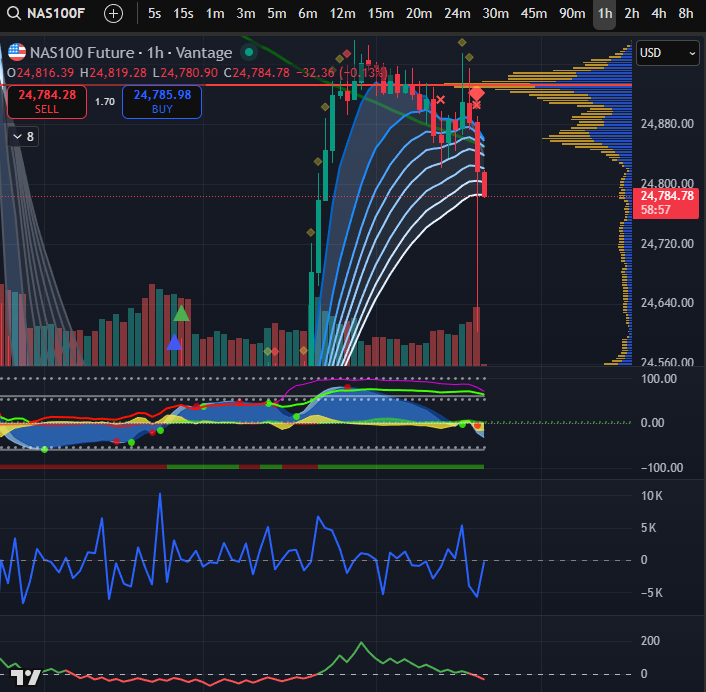Click the red SELL 24,784.28 button
The height and width of the screenshot is (692, 706).
coord(47,102)
